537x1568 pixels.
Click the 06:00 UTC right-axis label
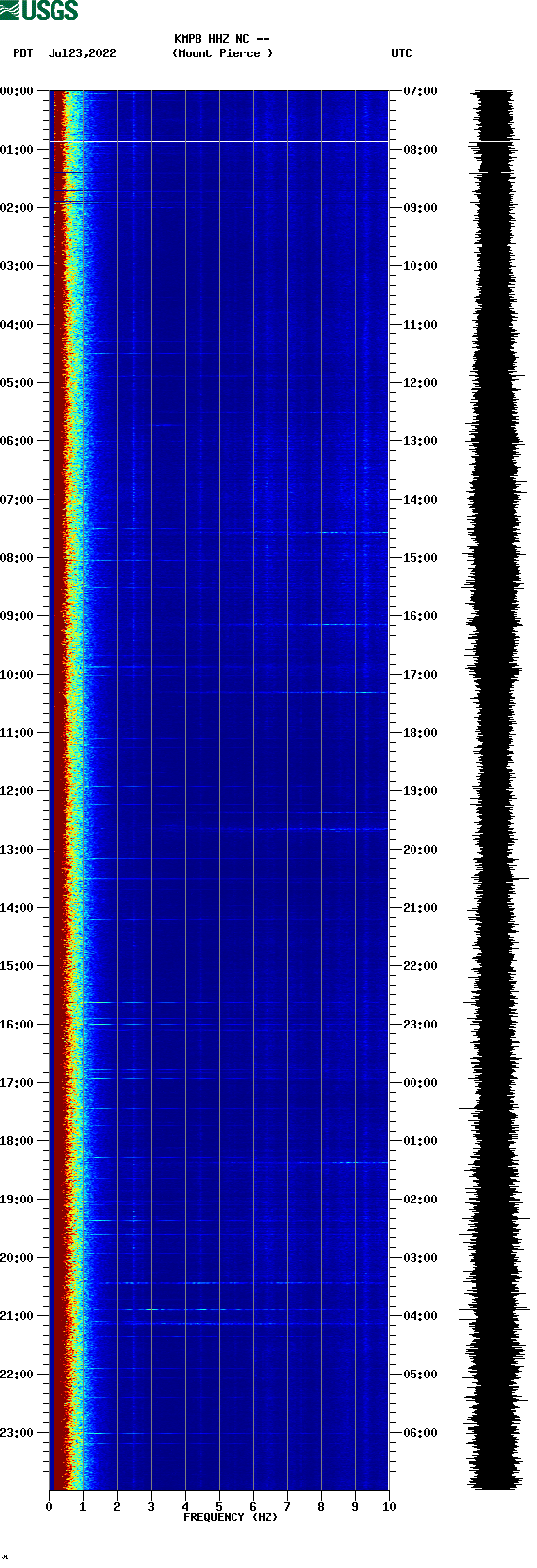(x=420, y=1433)
